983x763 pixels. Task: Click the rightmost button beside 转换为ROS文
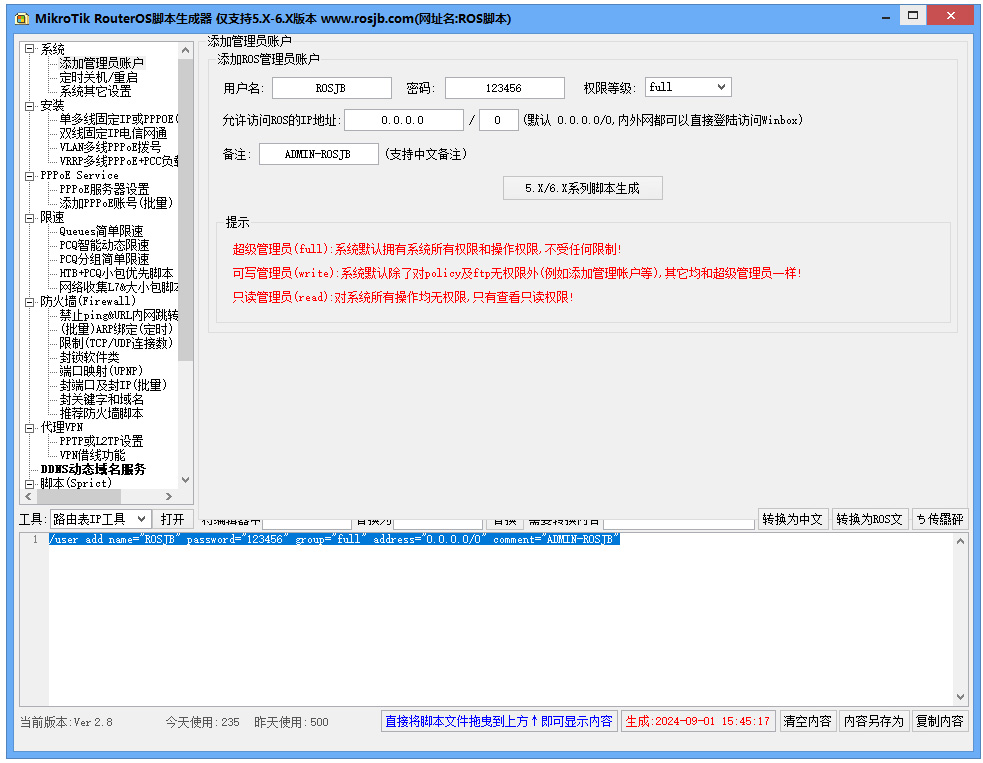pos(939,519)
